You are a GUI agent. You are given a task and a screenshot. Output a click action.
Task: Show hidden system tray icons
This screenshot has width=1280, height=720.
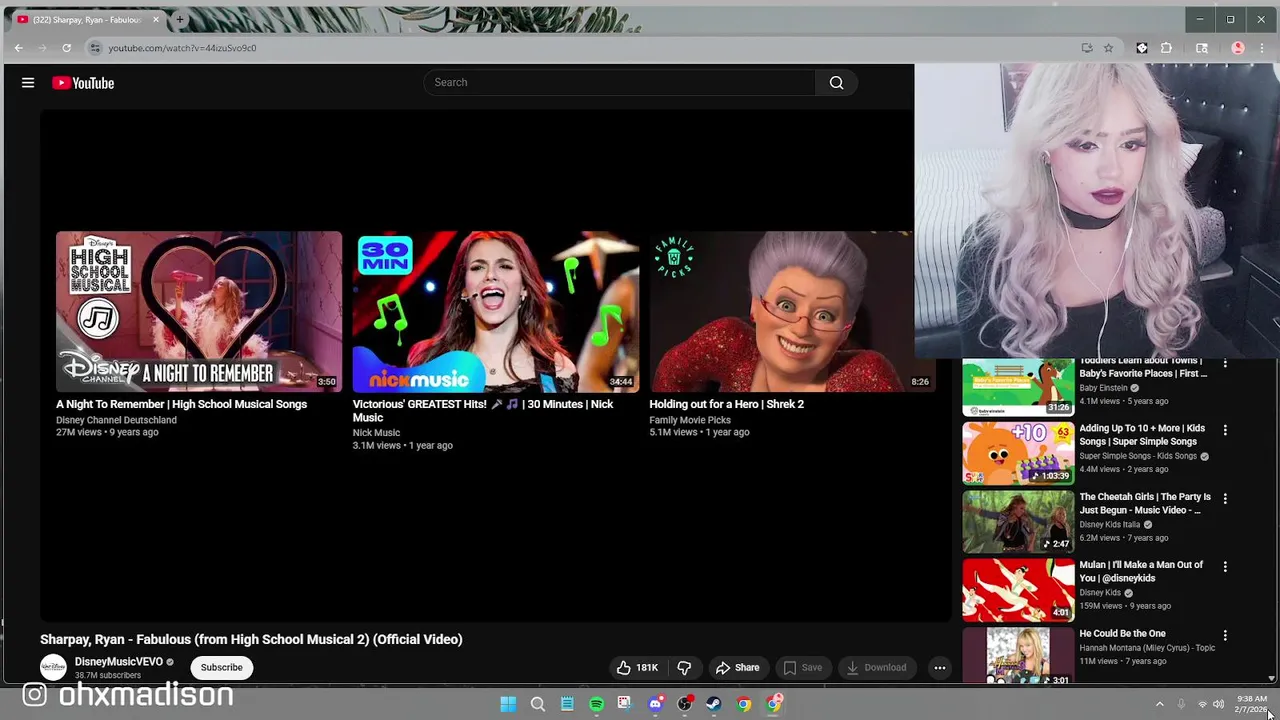1160,704
